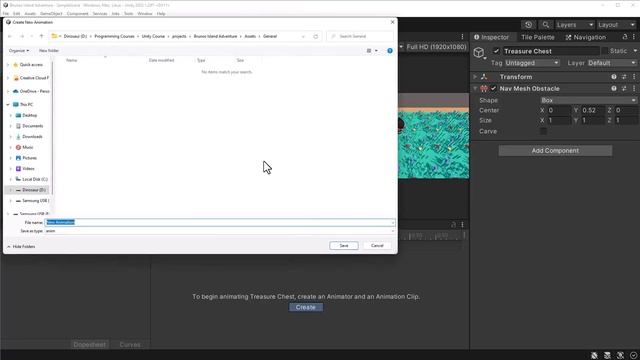Open Transform component three-dot menu
This screenshot has height=360, width=640.
pos(634,77)
